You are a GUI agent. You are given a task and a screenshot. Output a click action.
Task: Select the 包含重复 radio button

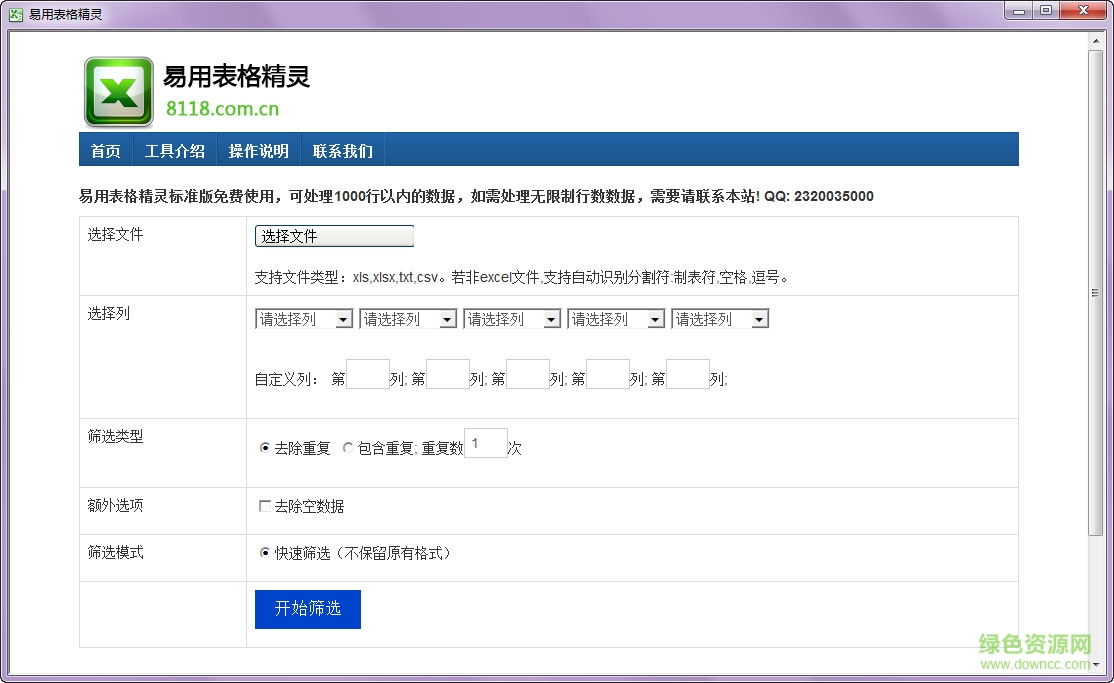click(348, 448)
